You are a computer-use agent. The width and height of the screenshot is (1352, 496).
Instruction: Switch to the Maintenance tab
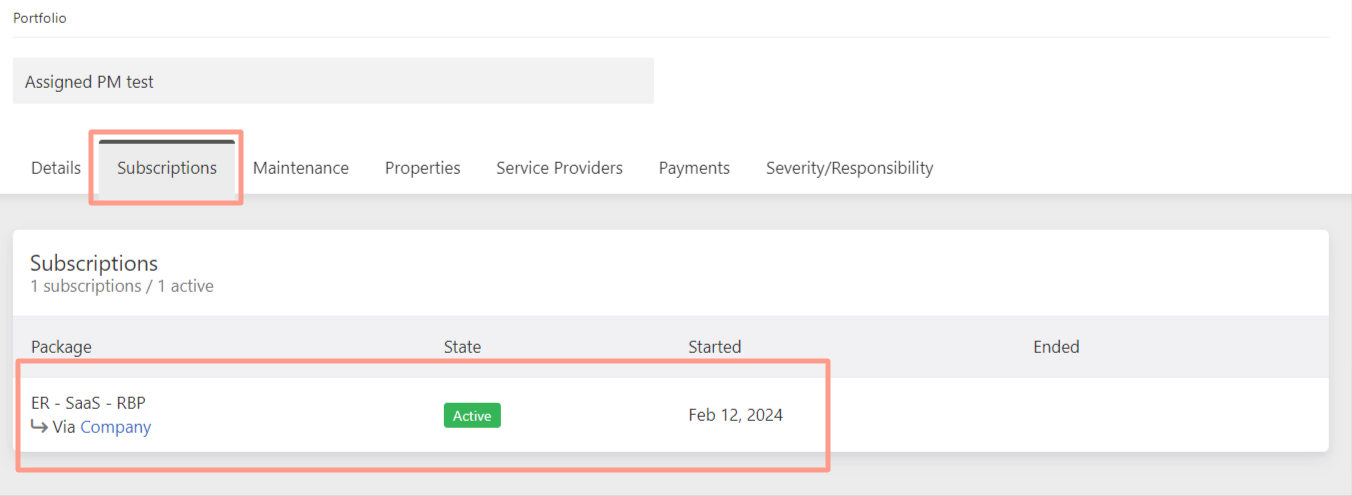point(301,168)
